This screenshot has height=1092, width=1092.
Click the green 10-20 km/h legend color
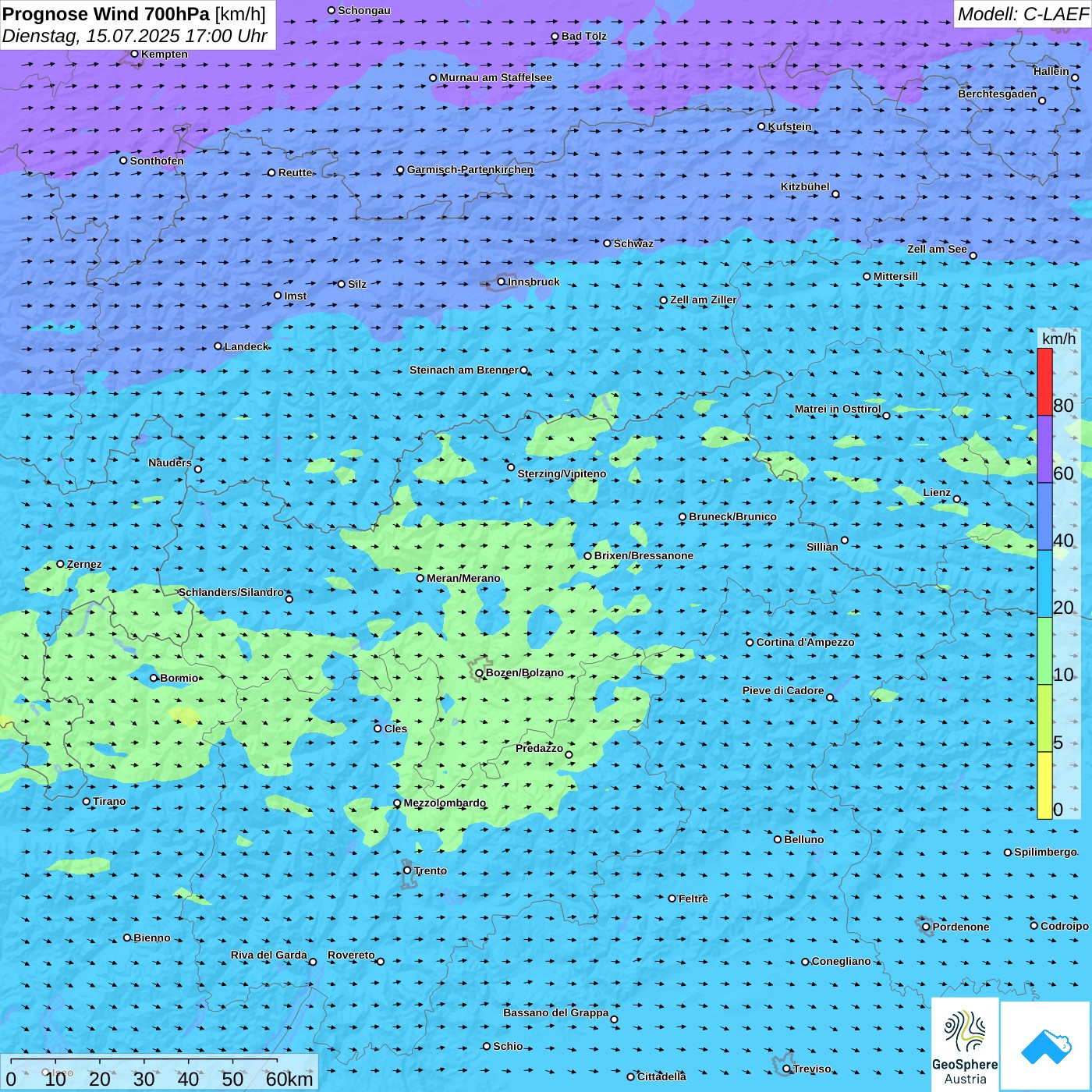click(x=1044, y=651)
